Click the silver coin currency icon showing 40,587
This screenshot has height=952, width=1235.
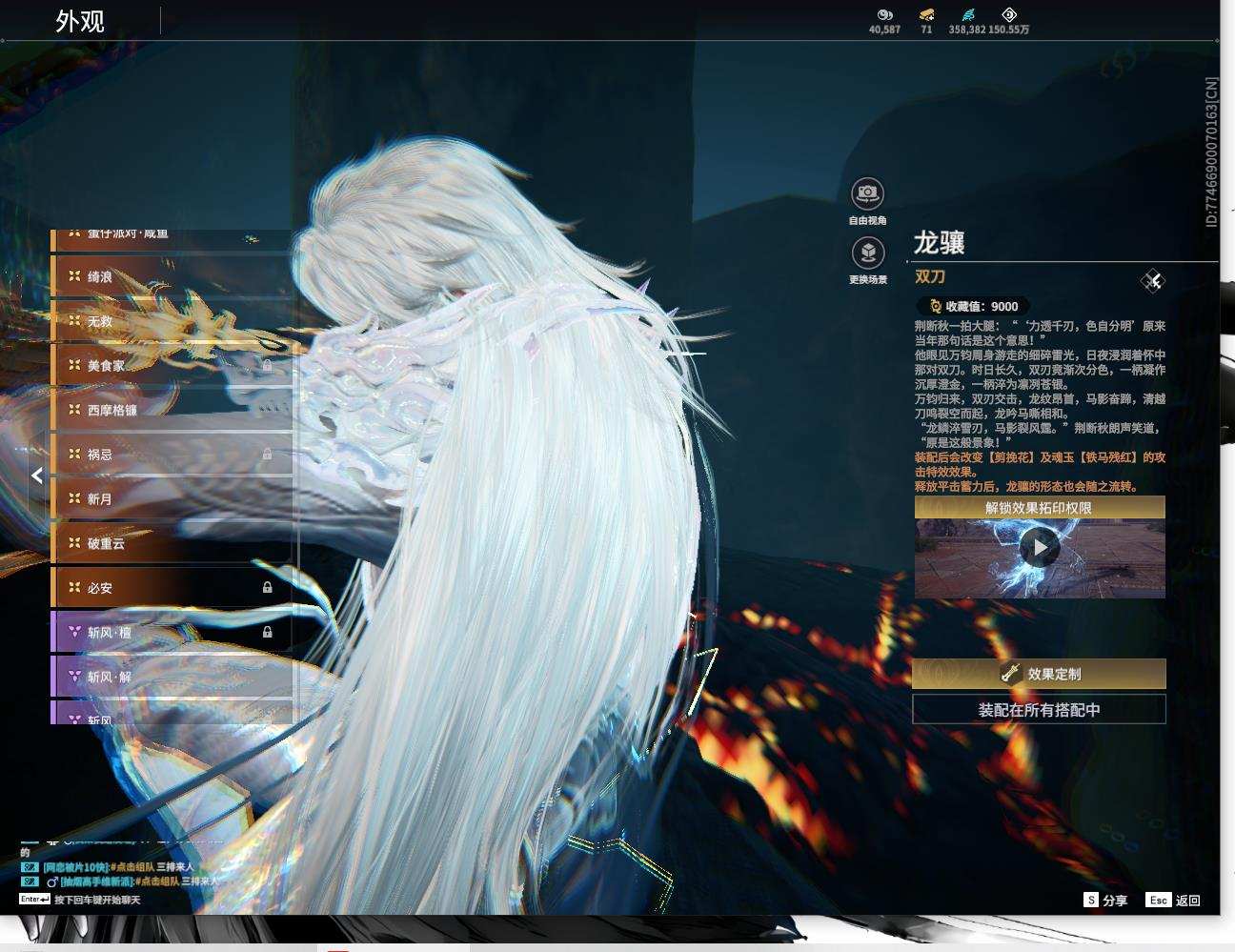coord(884,14)
